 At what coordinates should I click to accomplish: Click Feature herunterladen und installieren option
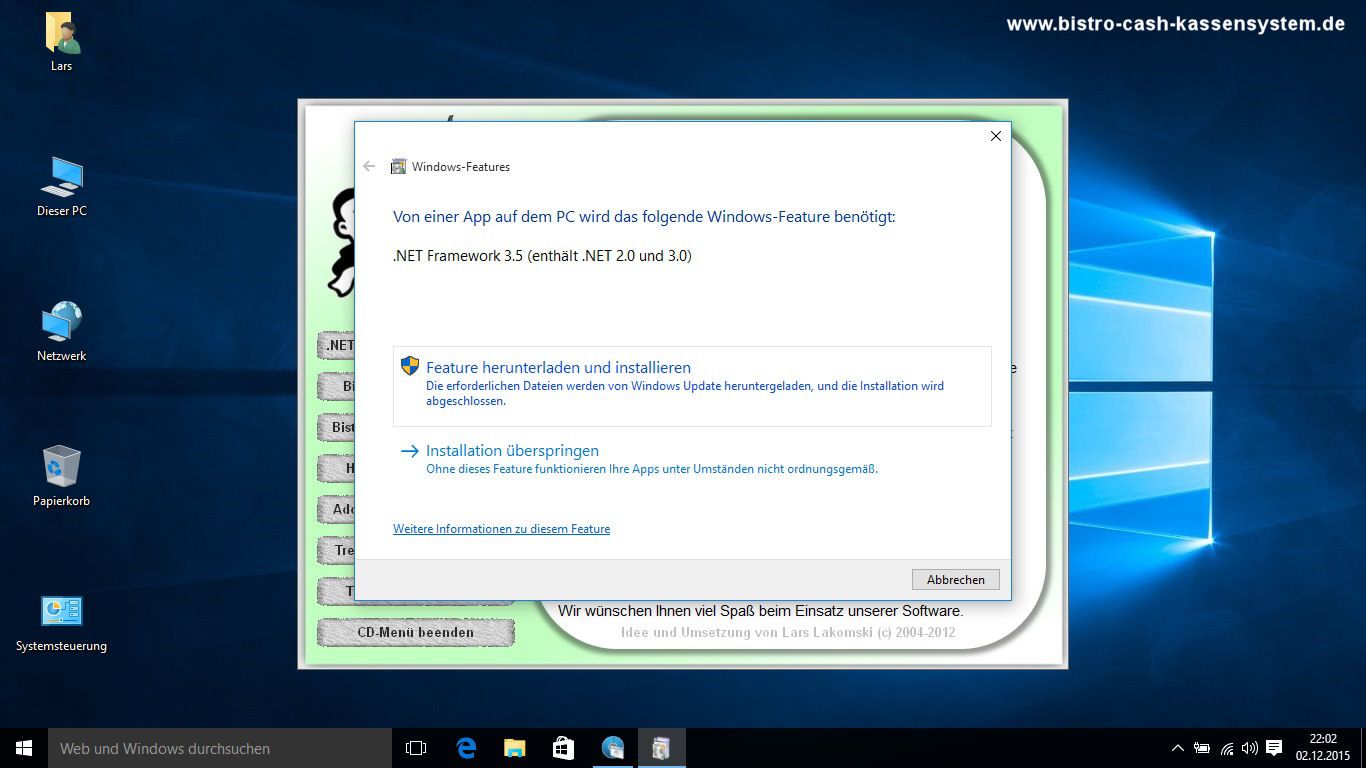coord(558,368)
